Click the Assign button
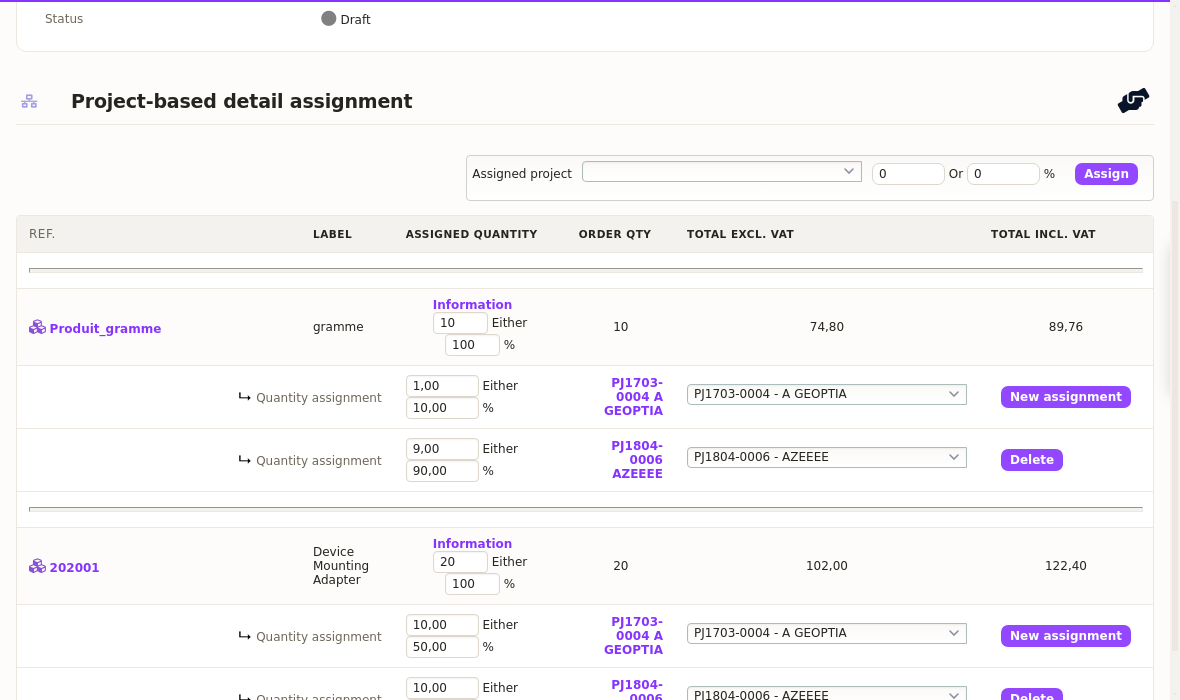This screenshot has height=700, width=1180. (x=1105, y=174)
